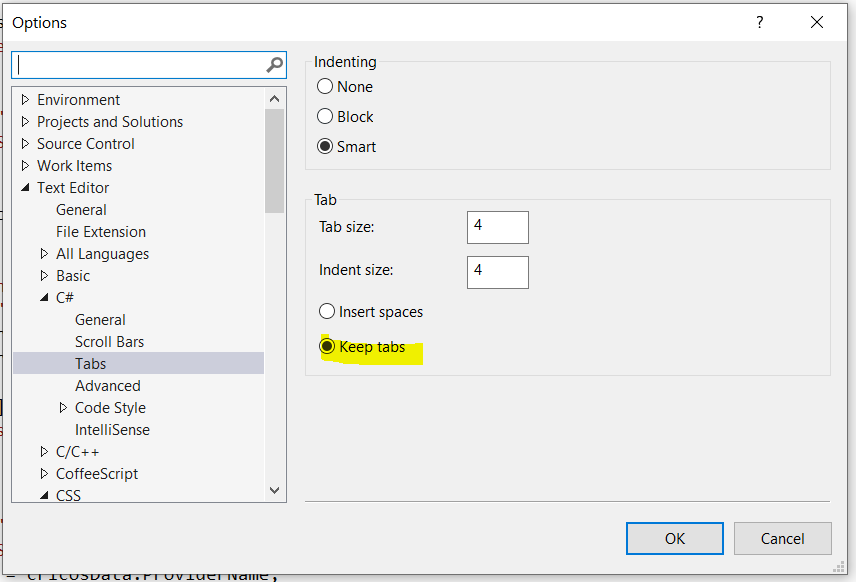Viewport: 856px width, 582px height.
Task: Expand the All Languages node
Action: 45,254
